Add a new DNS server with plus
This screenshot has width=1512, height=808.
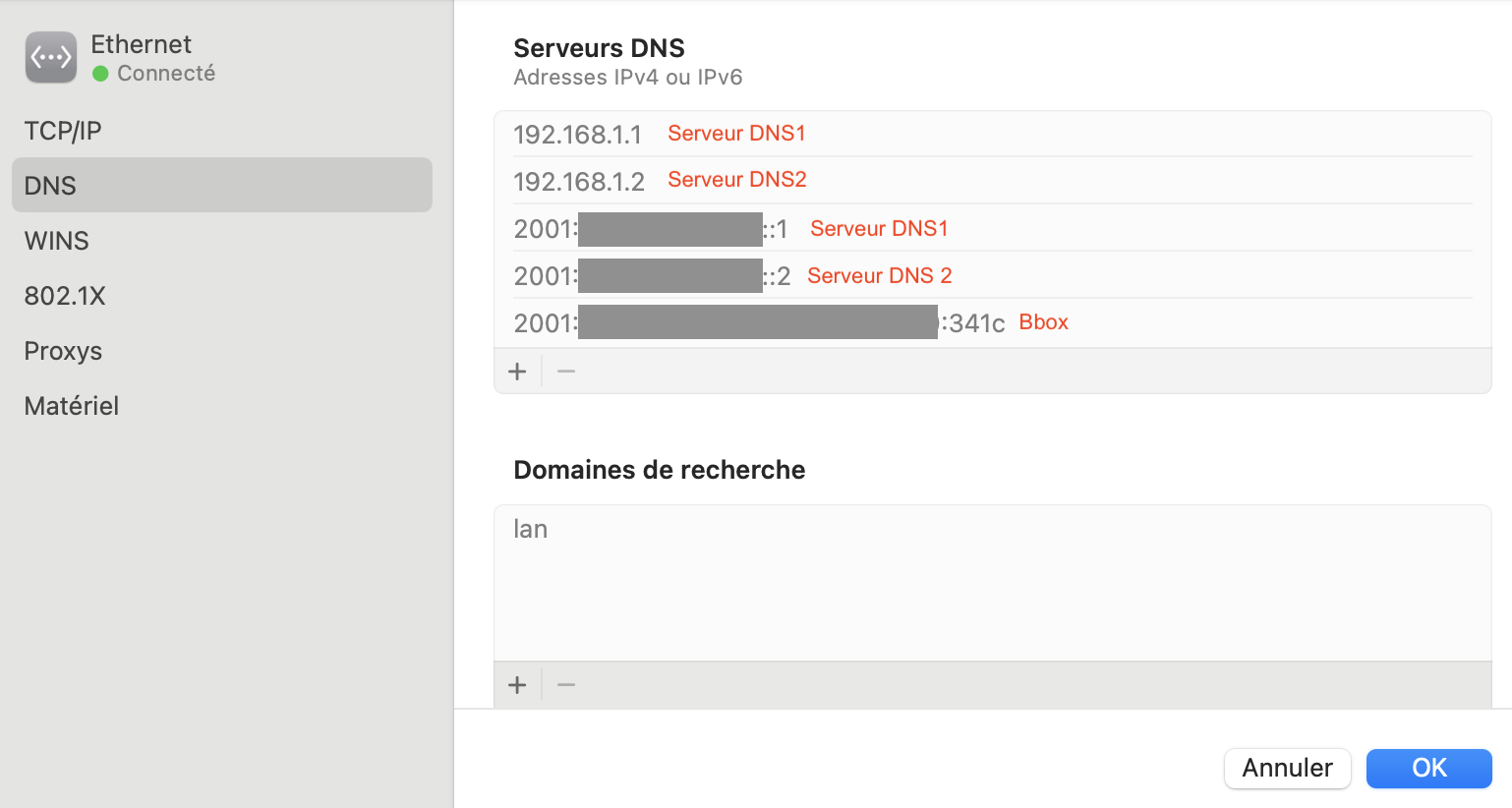[518, 372]
